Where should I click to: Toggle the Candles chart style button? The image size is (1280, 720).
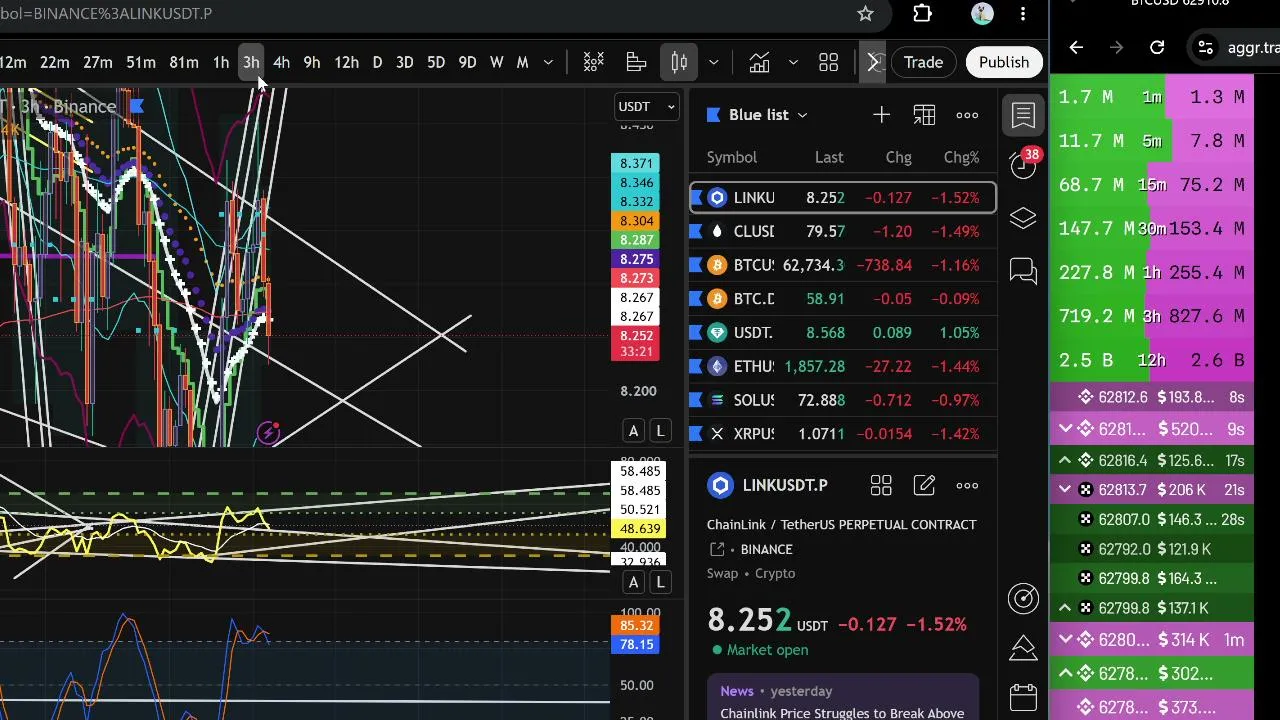tap(679, 63)
